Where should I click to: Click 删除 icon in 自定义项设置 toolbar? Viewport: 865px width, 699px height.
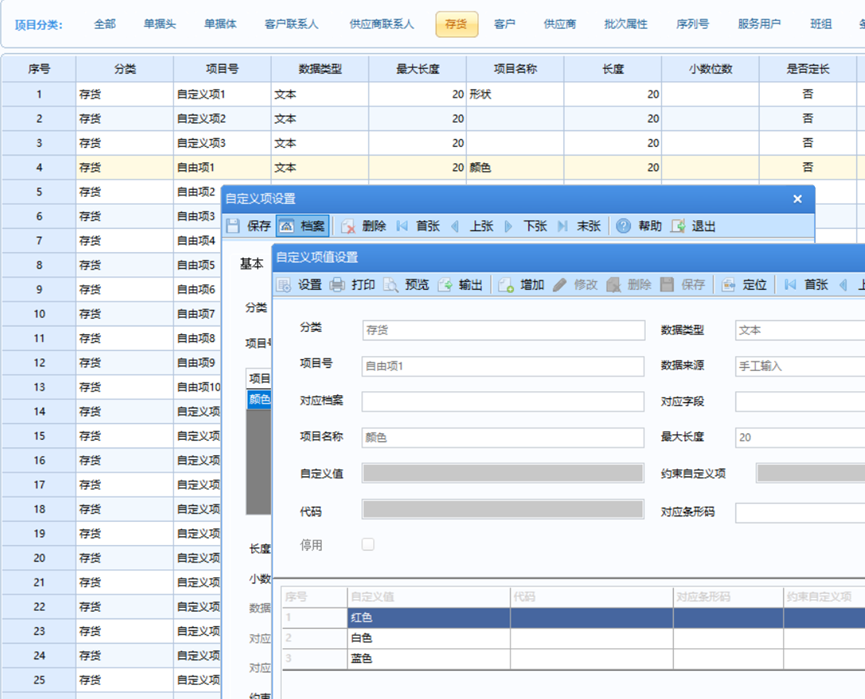point(348,226)
